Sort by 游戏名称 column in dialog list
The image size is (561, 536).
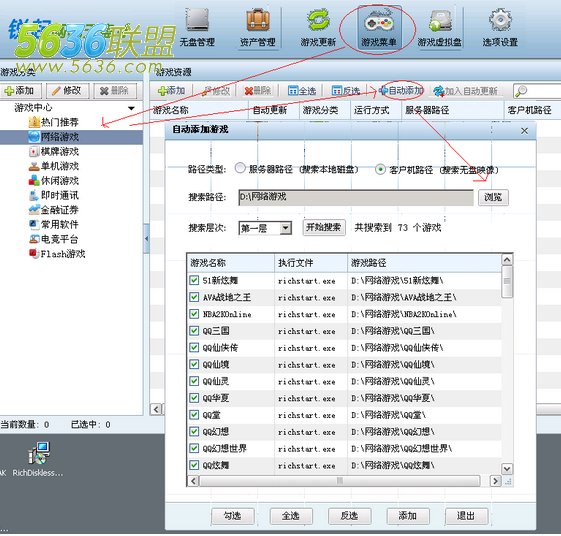pos(230,263)
